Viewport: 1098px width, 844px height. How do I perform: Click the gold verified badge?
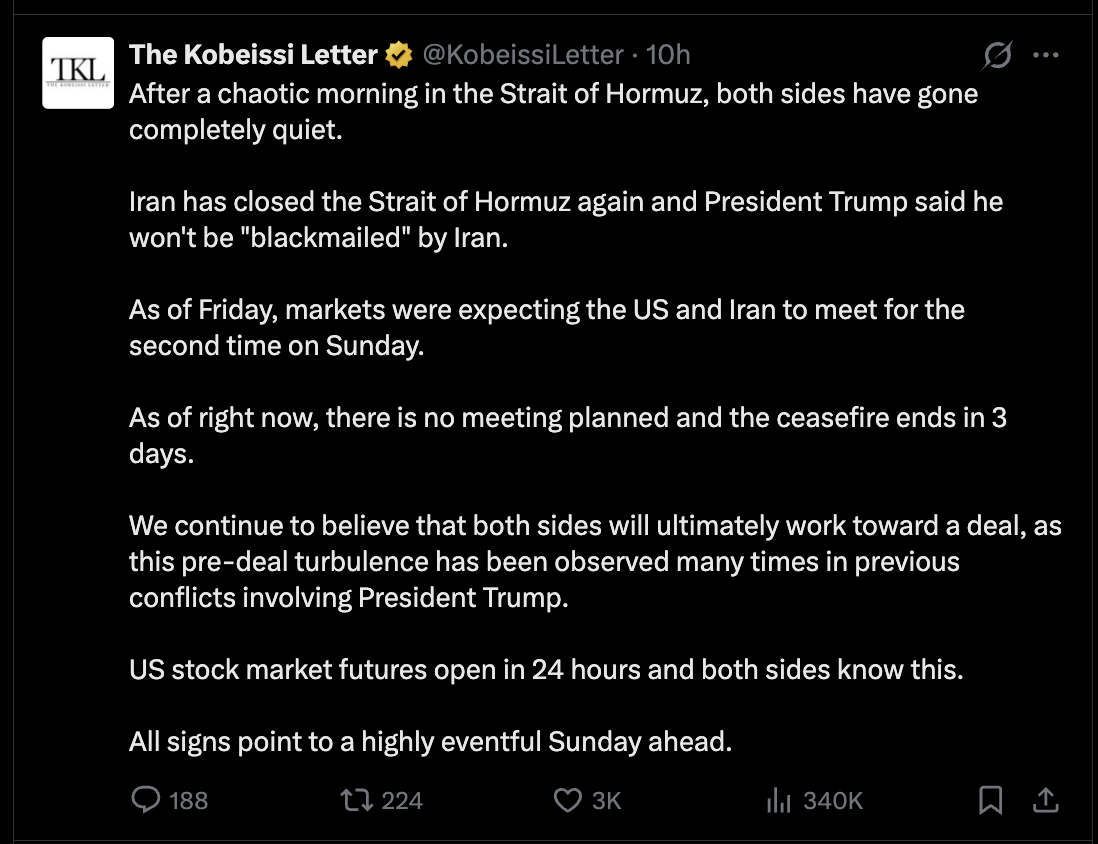(399, 55)
